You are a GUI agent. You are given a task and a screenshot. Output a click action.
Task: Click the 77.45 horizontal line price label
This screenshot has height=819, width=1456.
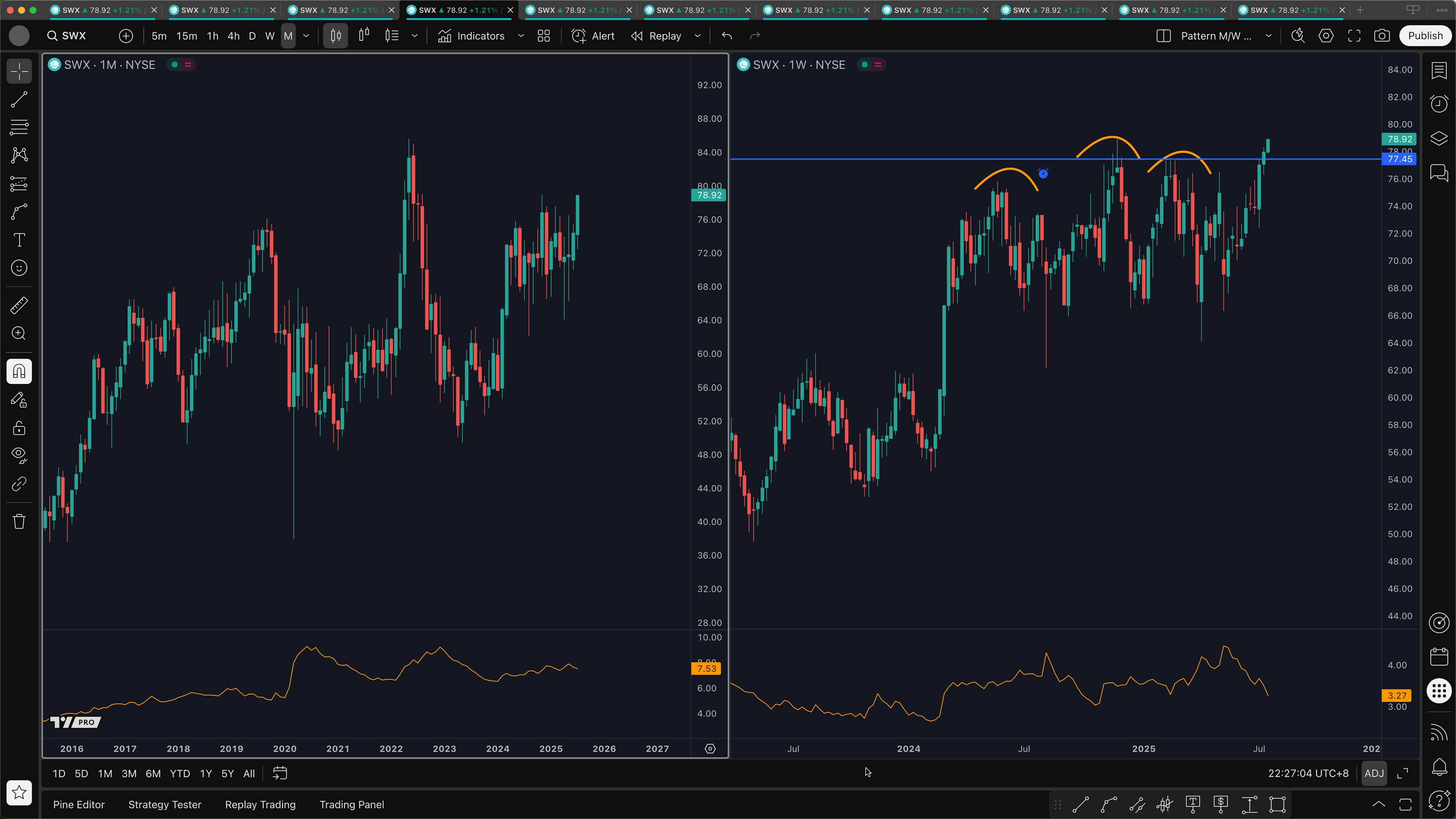1399,159
